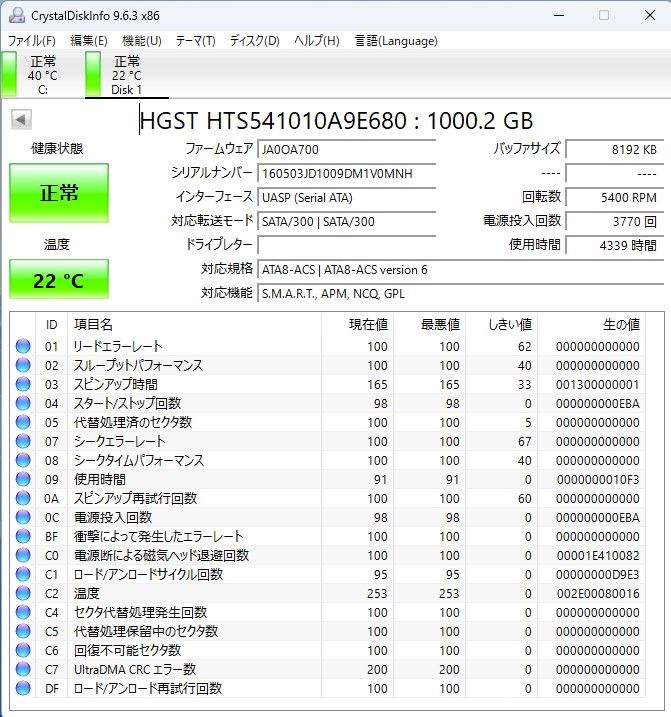Click status icon for スタート/ストップ回数 row
Screen dimensions: 671x717
23,403
